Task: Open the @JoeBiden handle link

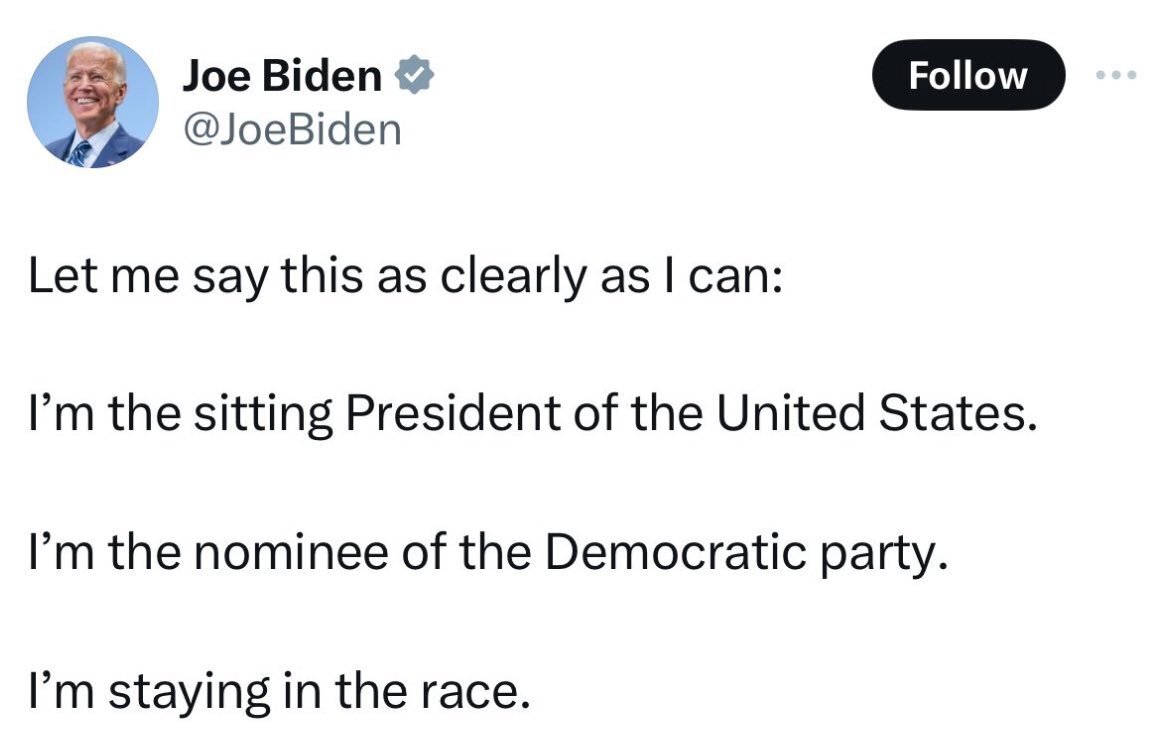Action: point(291,129)
